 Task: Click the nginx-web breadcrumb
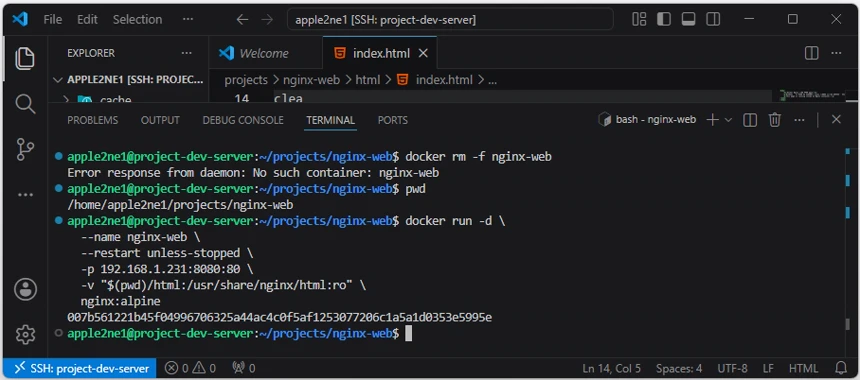coord(311,80)
